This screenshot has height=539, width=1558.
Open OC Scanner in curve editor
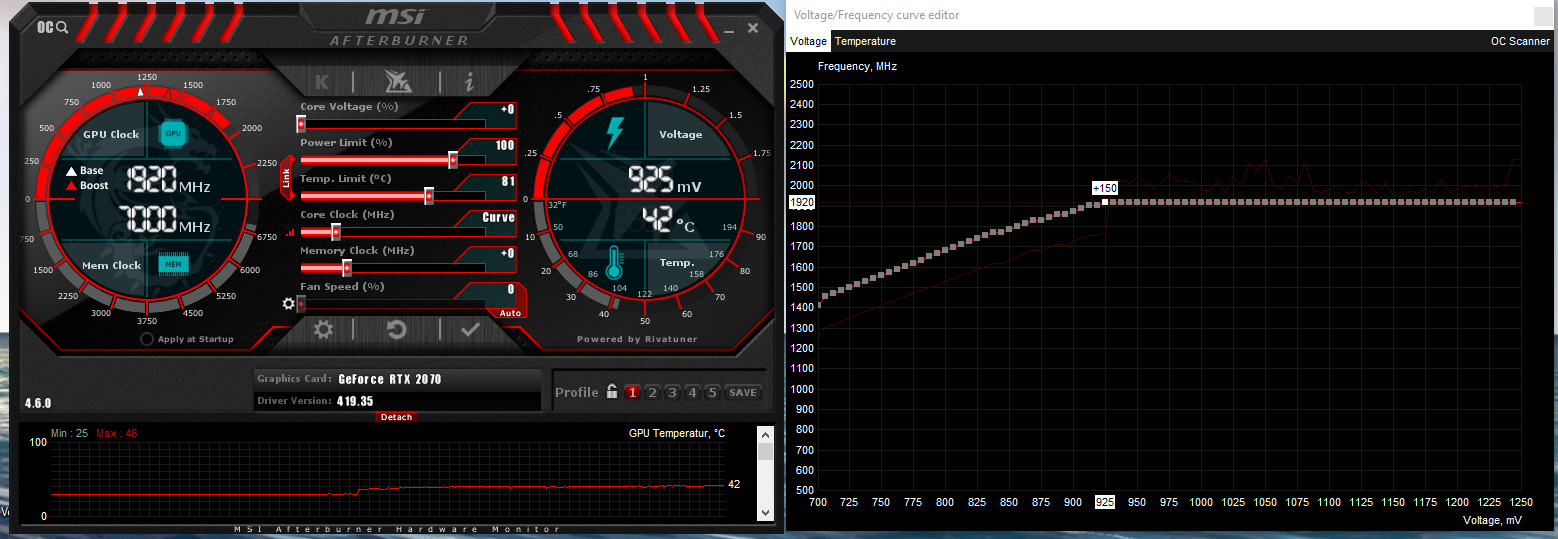(1520, 41)
